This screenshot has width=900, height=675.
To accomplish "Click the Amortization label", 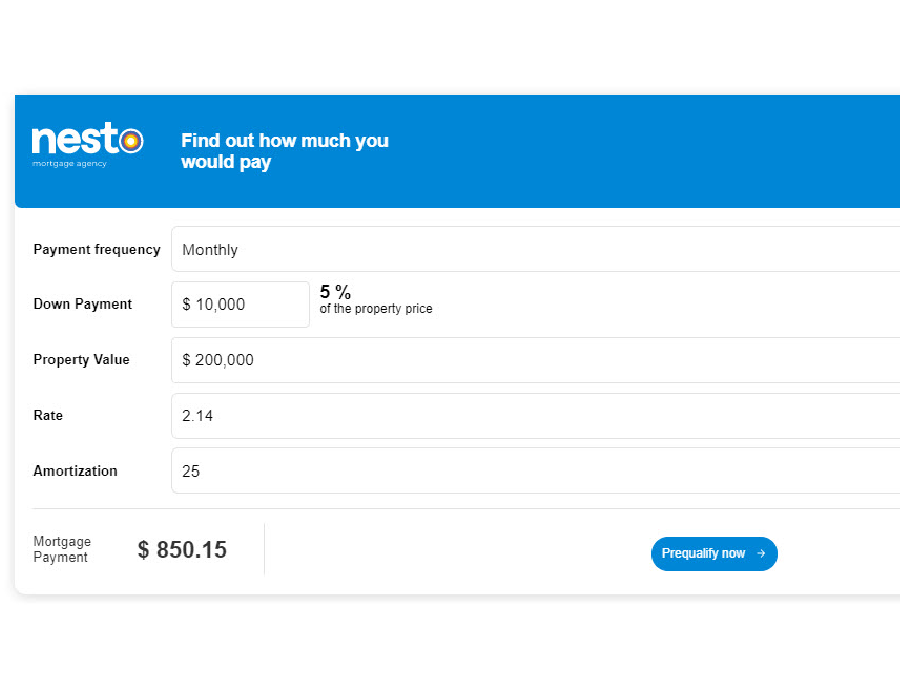I will [76, 471].
